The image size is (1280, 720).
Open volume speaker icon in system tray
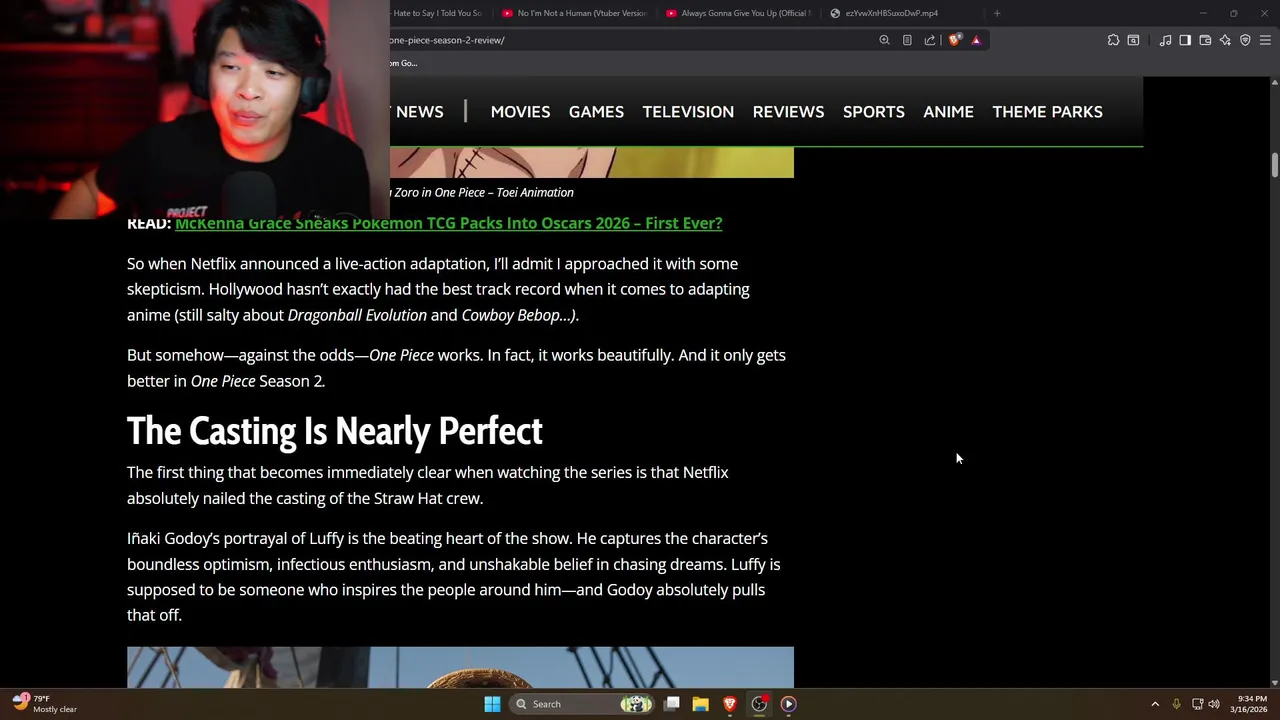click(x=1214, y=704)
